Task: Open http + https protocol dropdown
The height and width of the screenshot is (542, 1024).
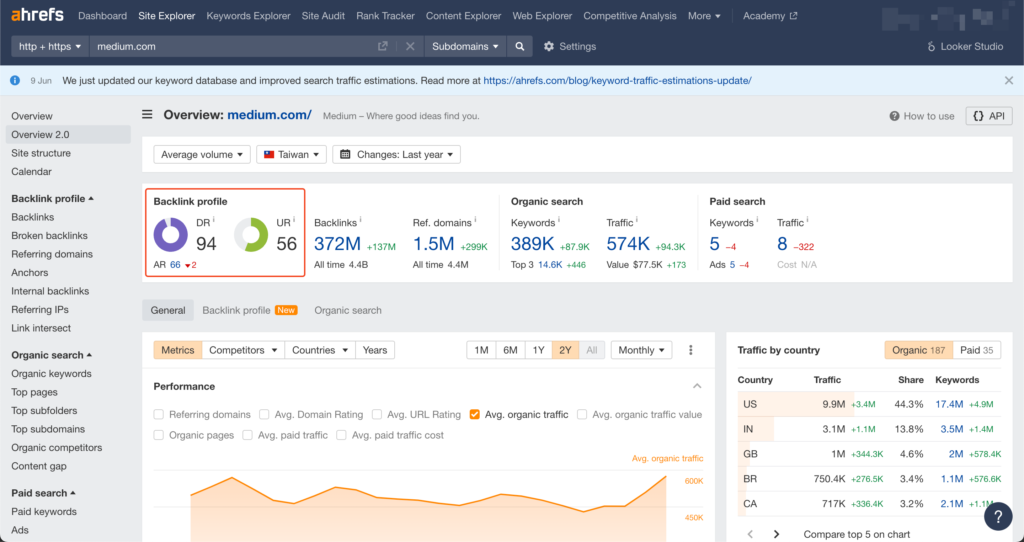Action: pos(50,46)
